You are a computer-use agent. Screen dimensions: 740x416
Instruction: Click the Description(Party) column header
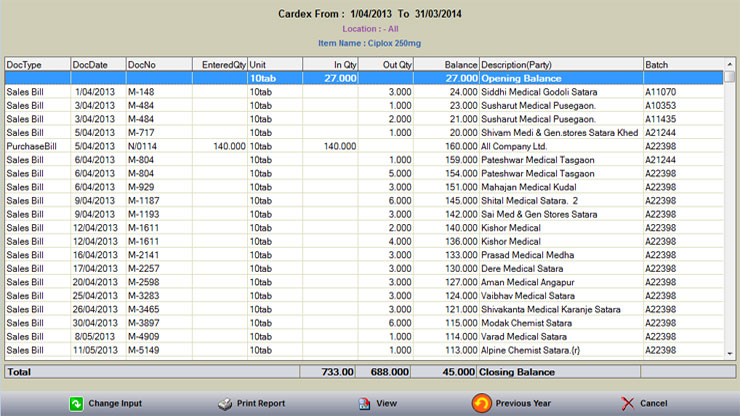coord(561,64)
